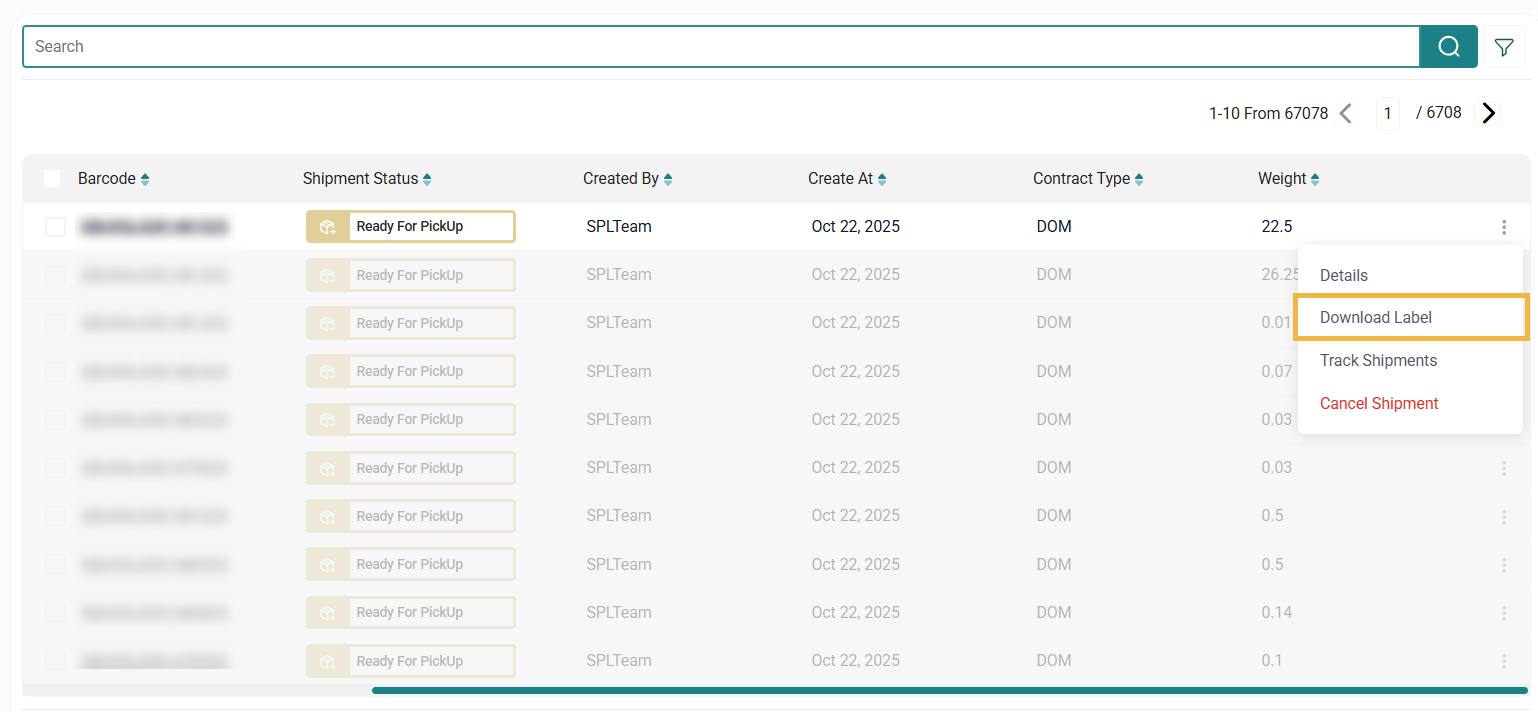Open Details from the row menu
The height and width of the screenshot is (712, 1538).
(1344, 275)
